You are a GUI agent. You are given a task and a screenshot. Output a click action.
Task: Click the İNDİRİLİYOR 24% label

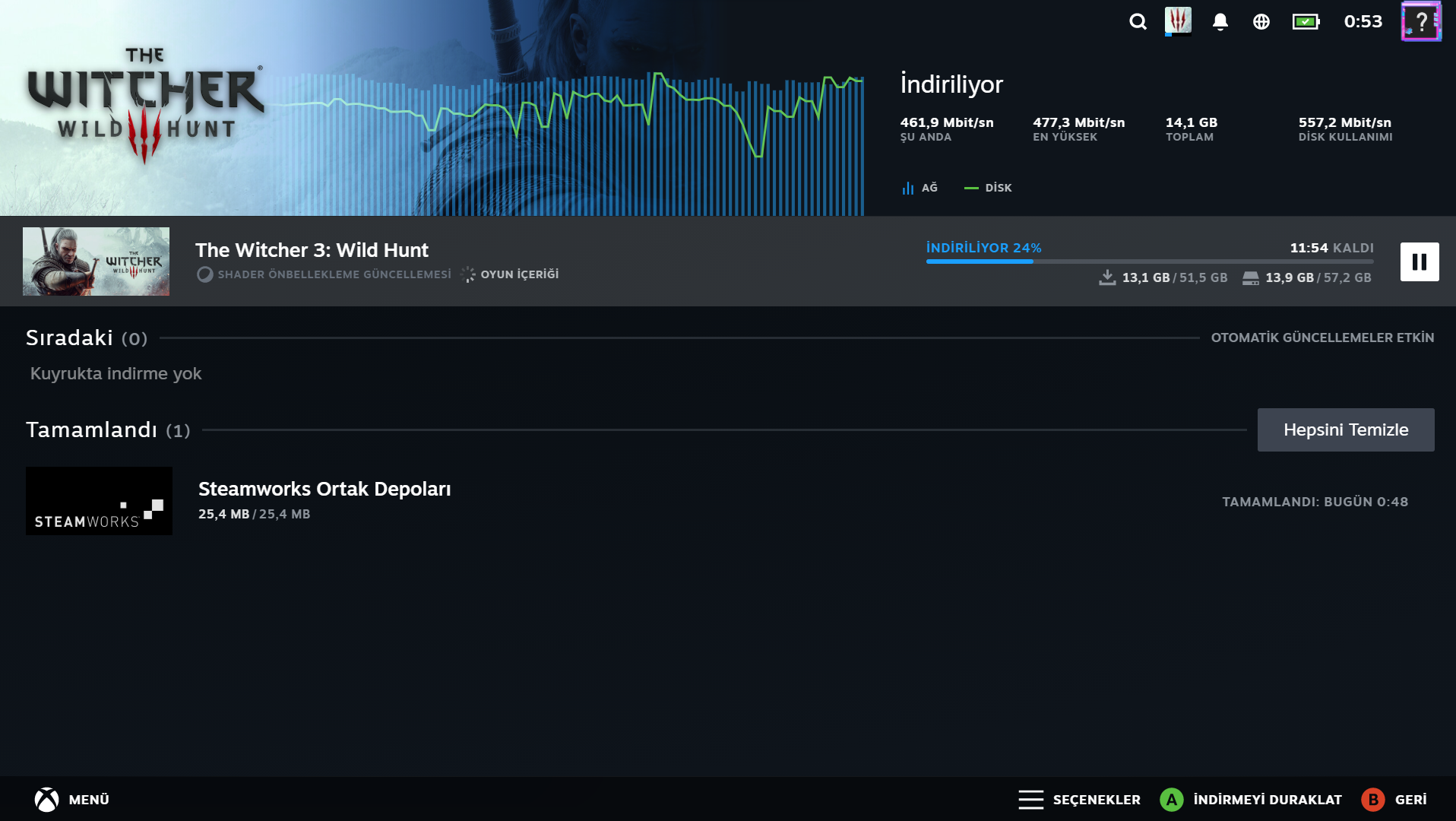[984, 248]
